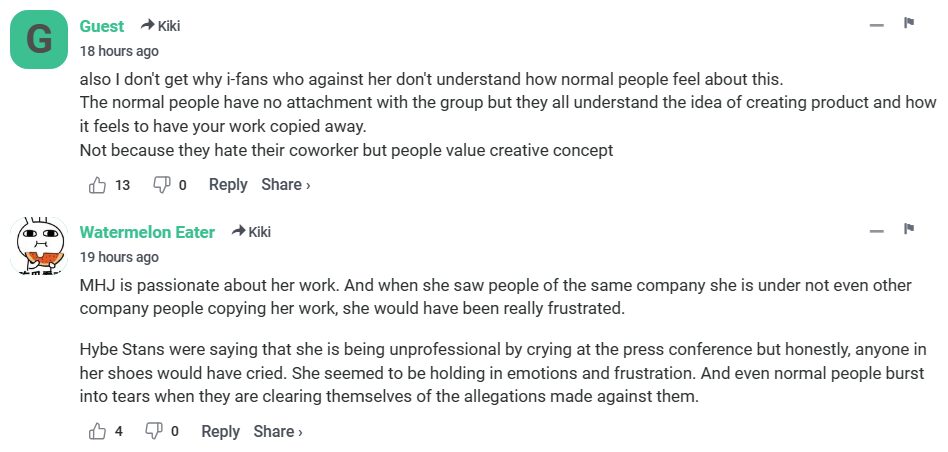948x452 pixels.
Task: Collapse the Guest comment thread
Action: (x=877, y=25)
